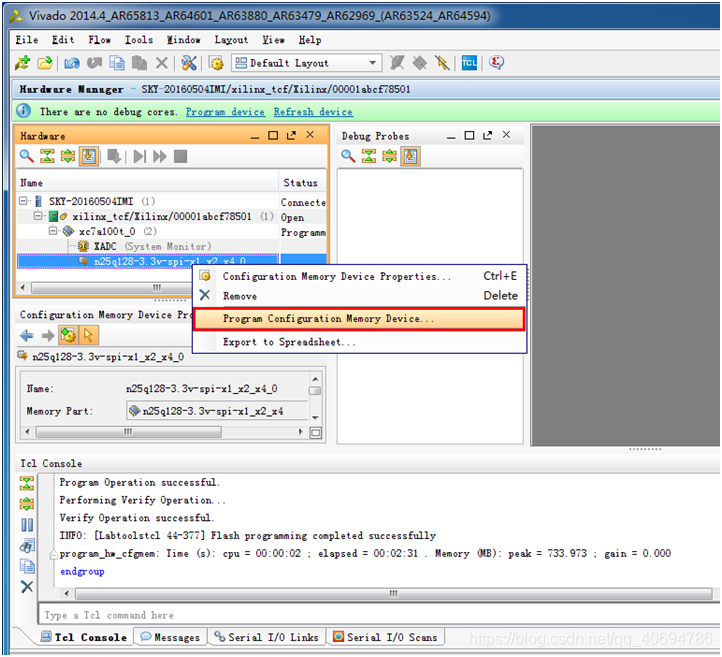Click Expand All in Hardware panel
Viewport: 722px width, 657px height.
(x=68, y=156)
